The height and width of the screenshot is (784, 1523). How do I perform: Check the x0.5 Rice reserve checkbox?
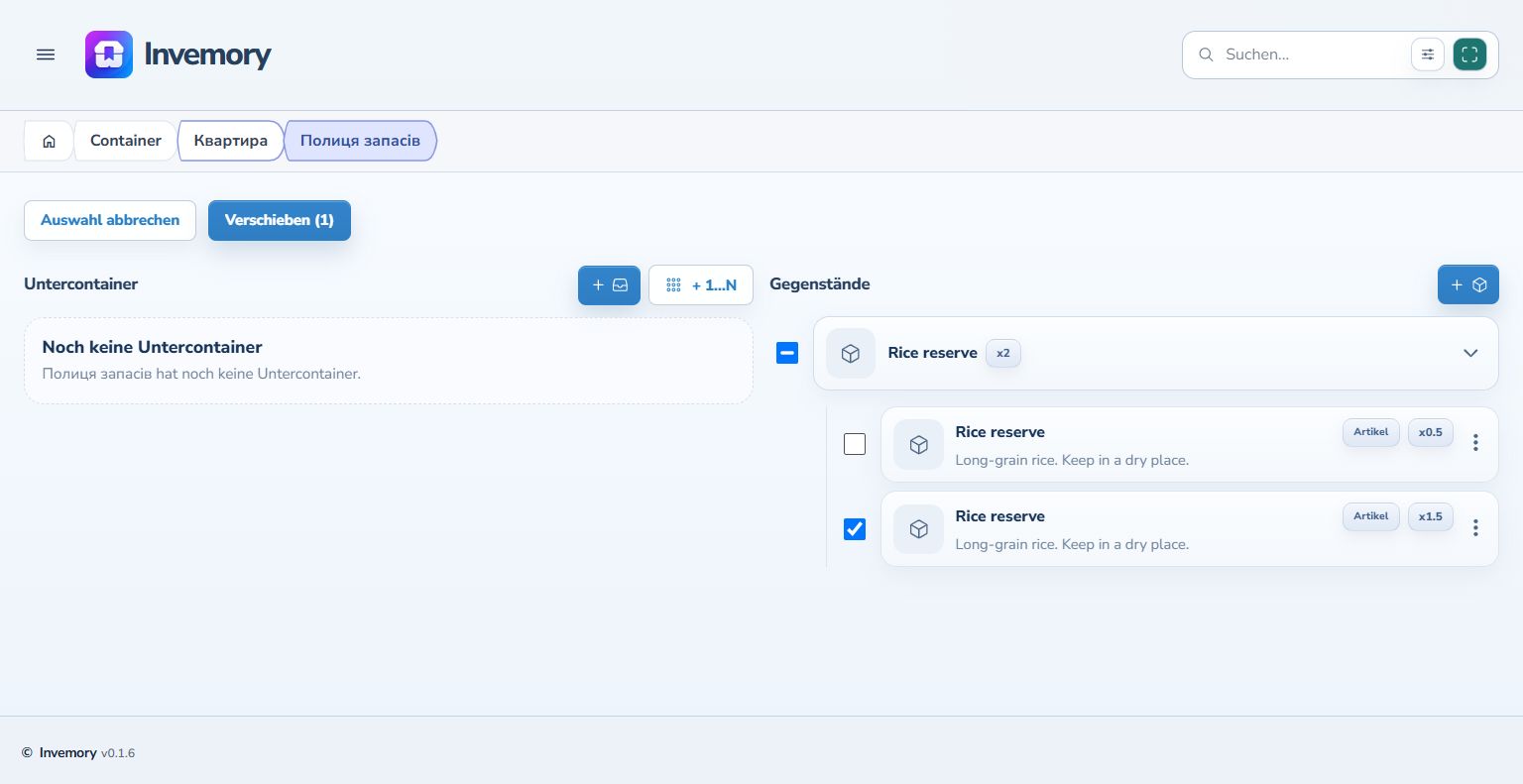coord(855,444)
